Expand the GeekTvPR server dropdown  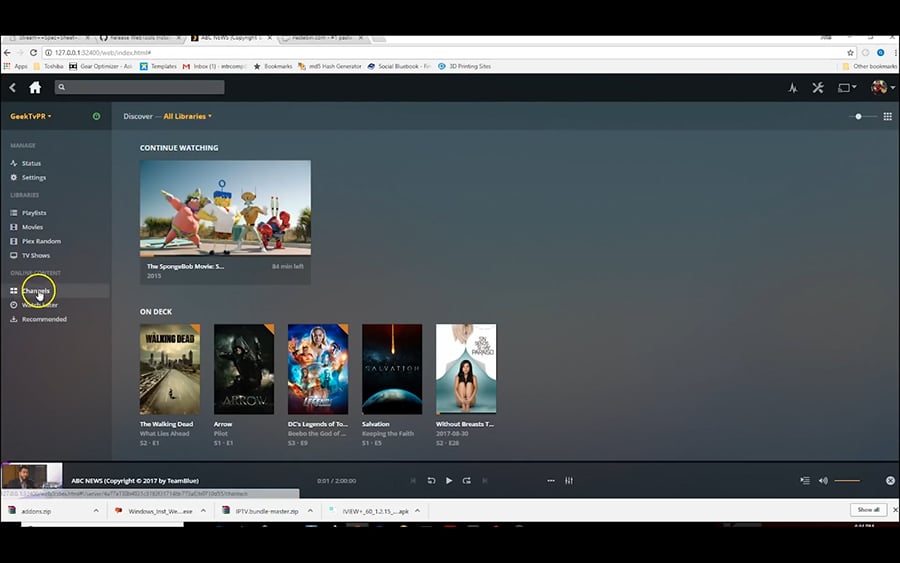[30, 116]
